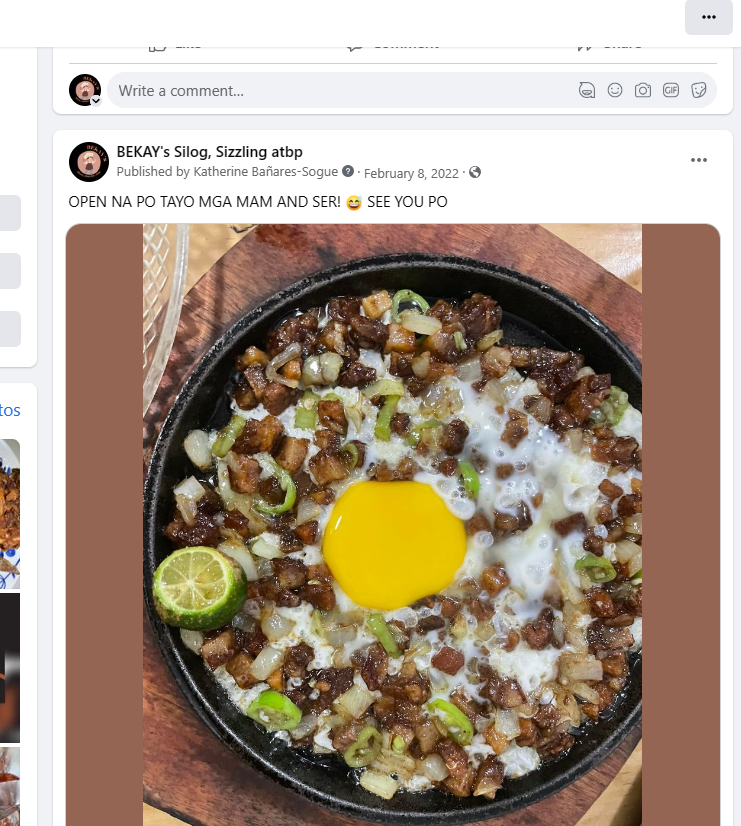Screen dimensions: 741x826
Task: Click the question mark icon beside publisher name
Action: [x=348, y=172]
